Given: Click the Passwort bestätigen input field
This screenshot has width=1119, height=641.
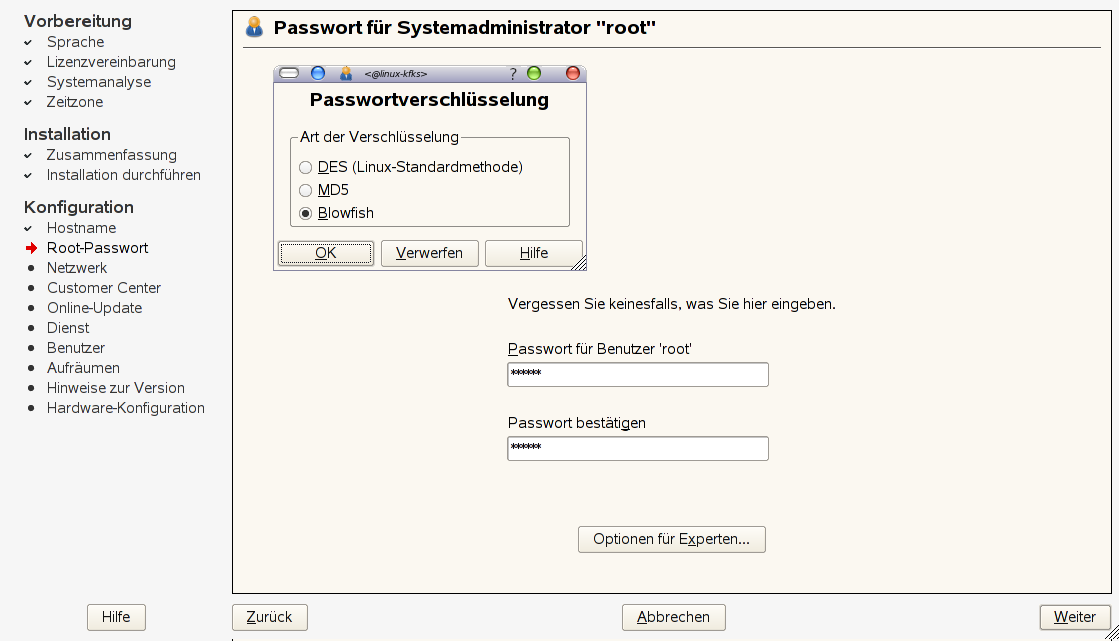Looking at the screenshot, I should point(638,448).
